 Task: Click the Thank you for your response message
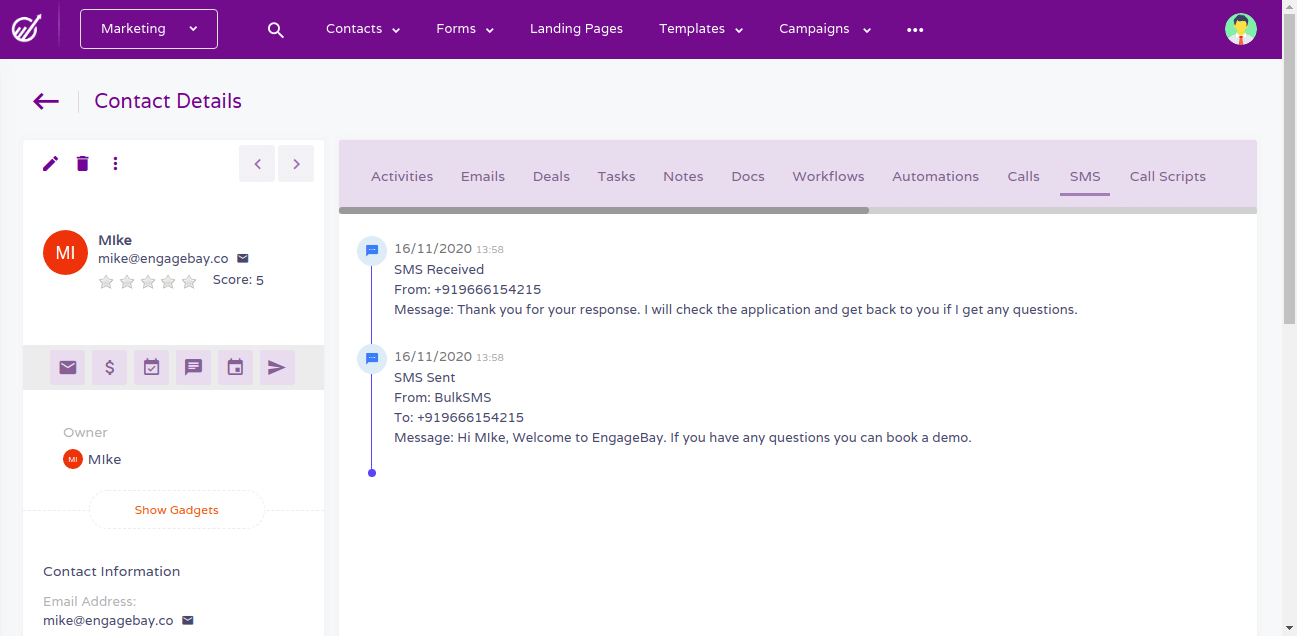(736, 309)
